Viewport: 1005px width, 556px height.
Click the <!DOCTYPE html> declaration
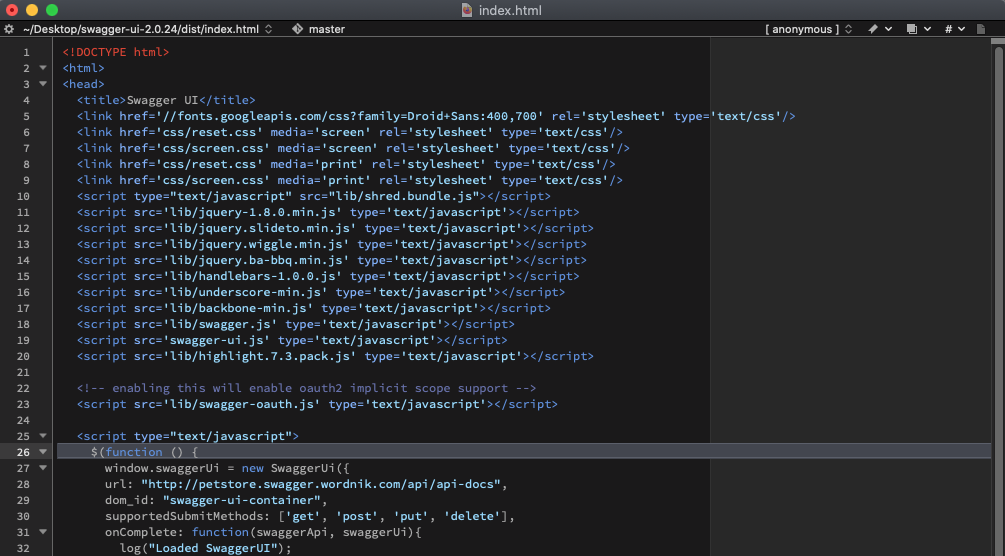(116, 52)
